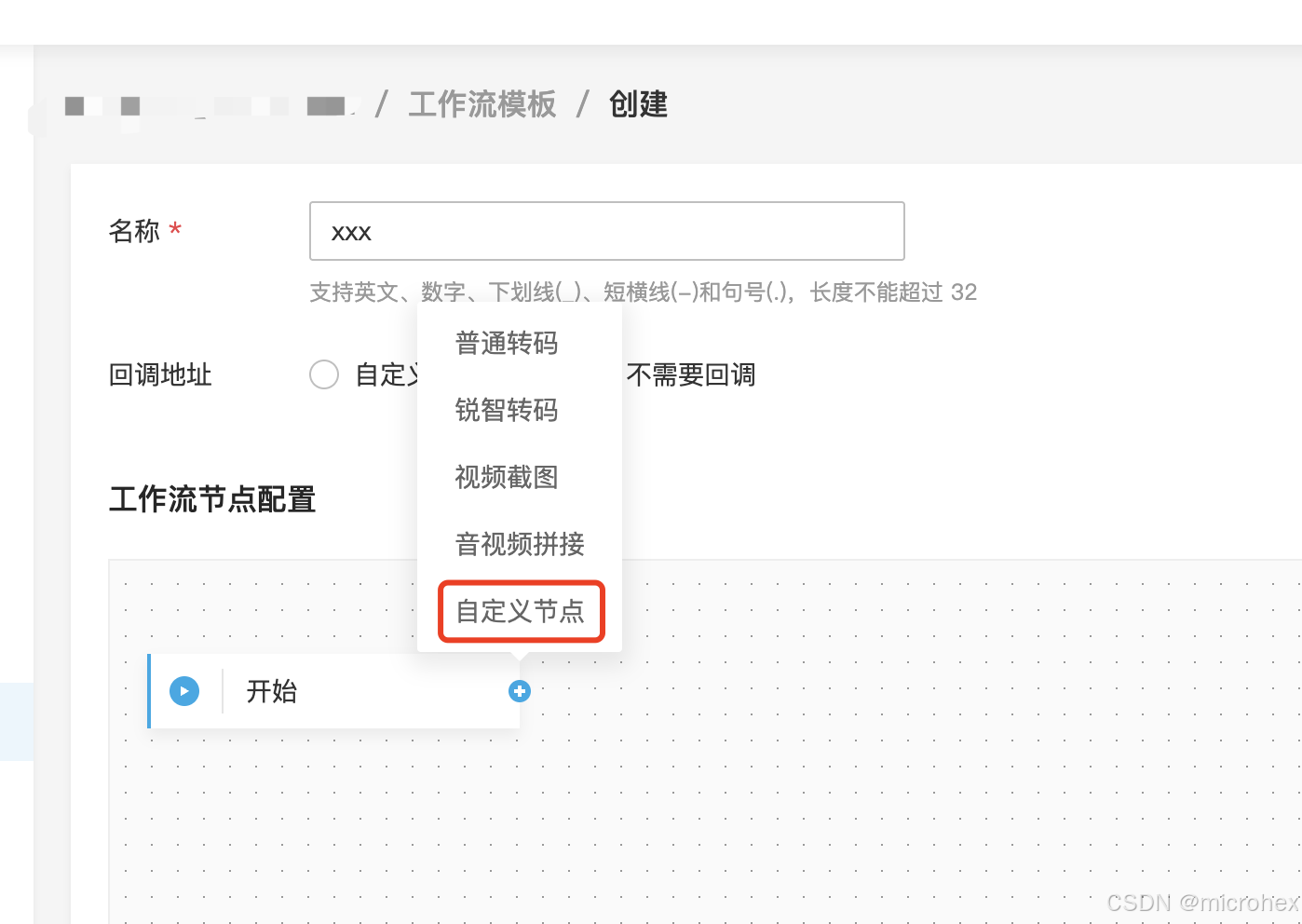Image resolution: width=1302 pixels, height=924 pixels.
Task: Choose 视频截图 in the popup menu
Action: coord(507,477)
